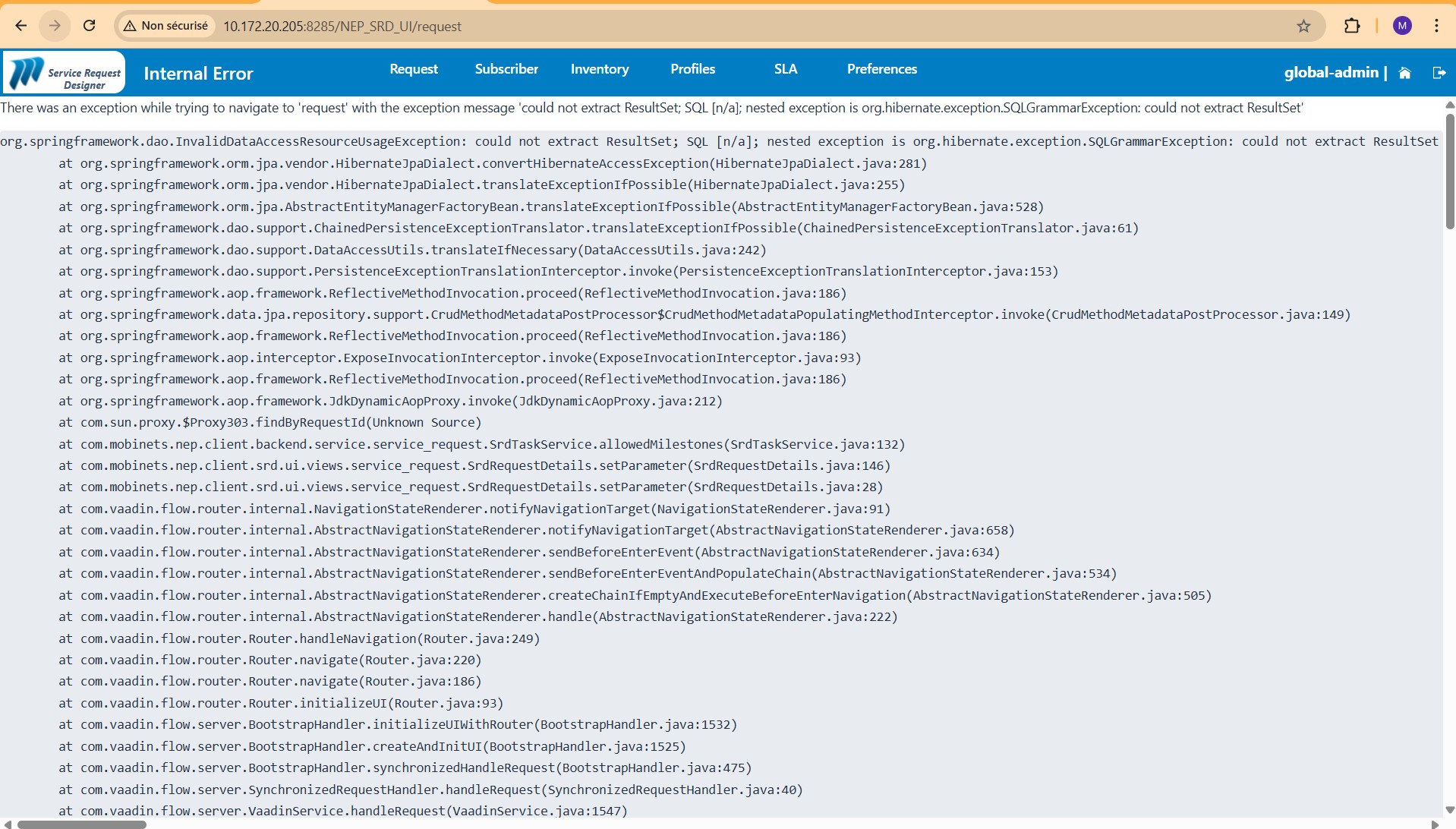Go back to previous page

[x=20, y=26]
